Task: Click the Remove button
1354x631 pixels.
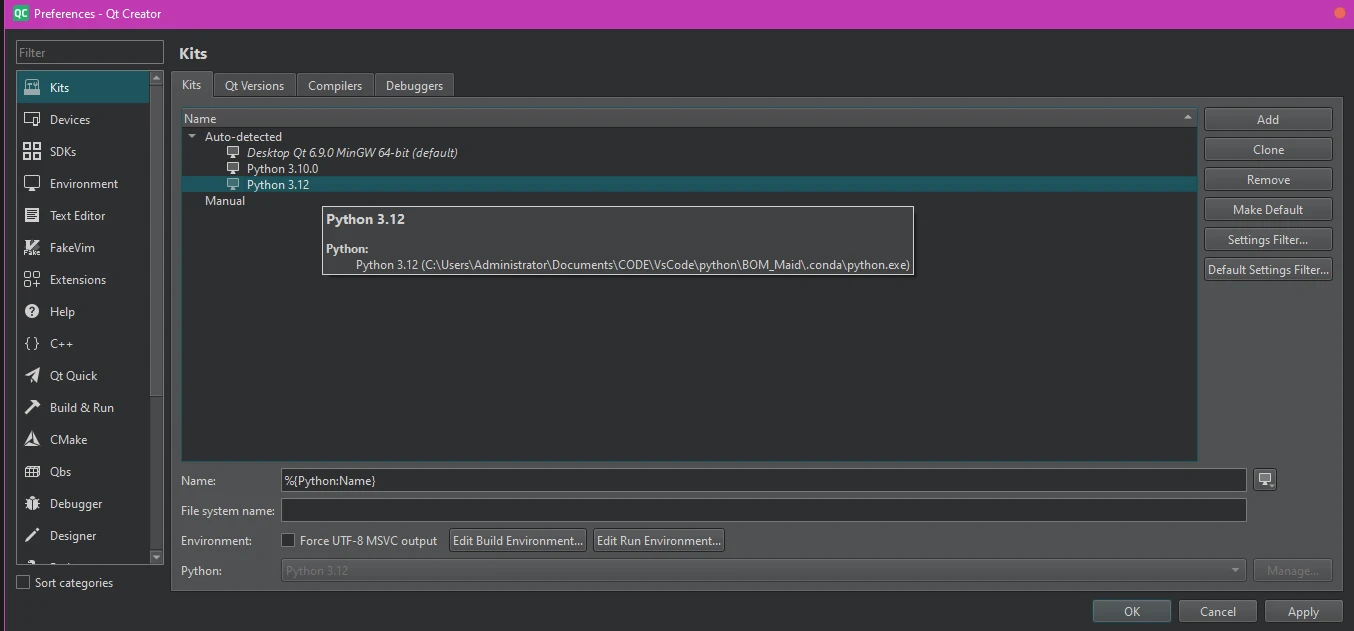Action: 1268,179
